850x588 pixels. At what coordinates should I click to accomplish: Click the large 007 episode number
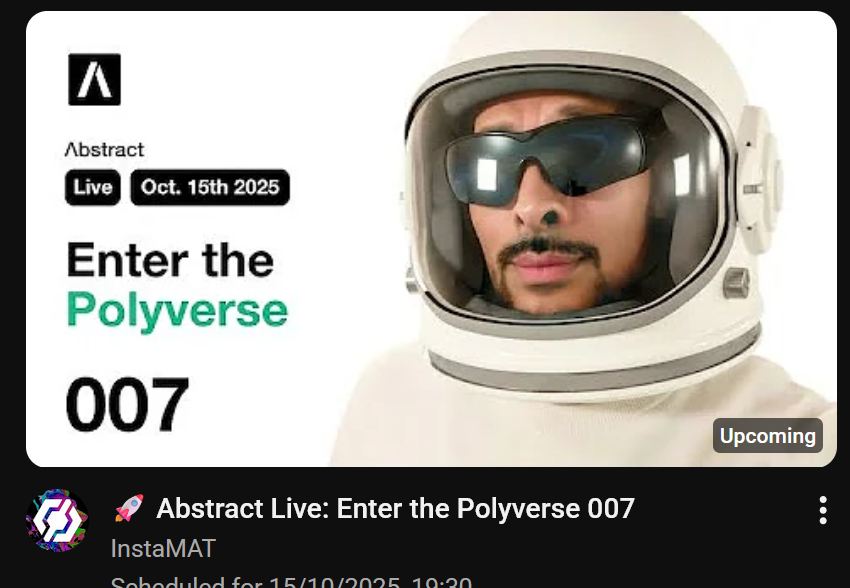[127, 404]
